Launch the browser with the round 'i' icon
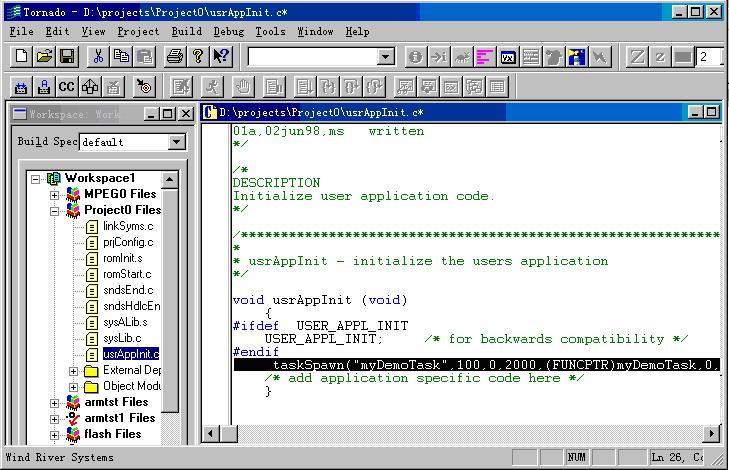This screenshot has height=470, width=729. 416,57
